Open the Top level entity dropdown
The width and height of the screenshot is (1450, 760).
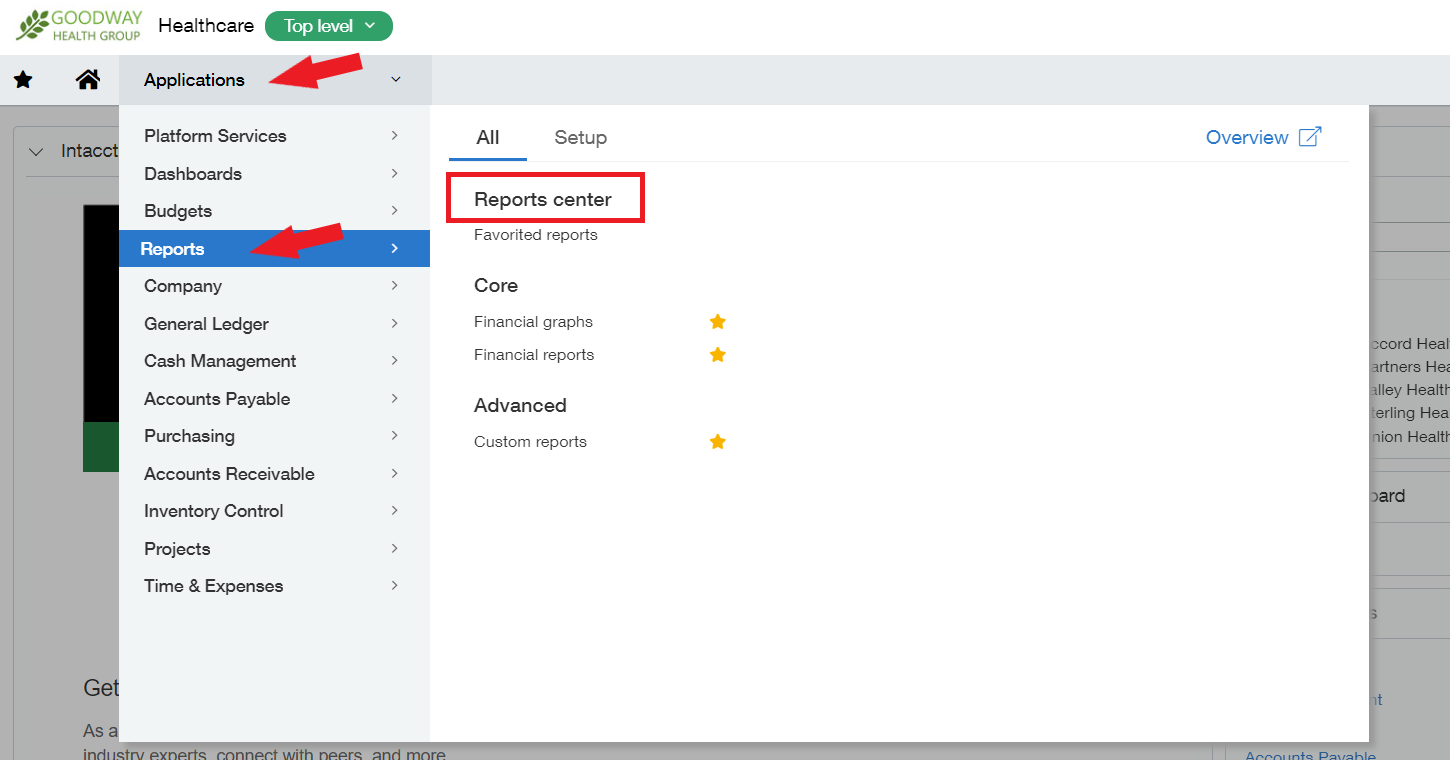[x=329, y=26]
